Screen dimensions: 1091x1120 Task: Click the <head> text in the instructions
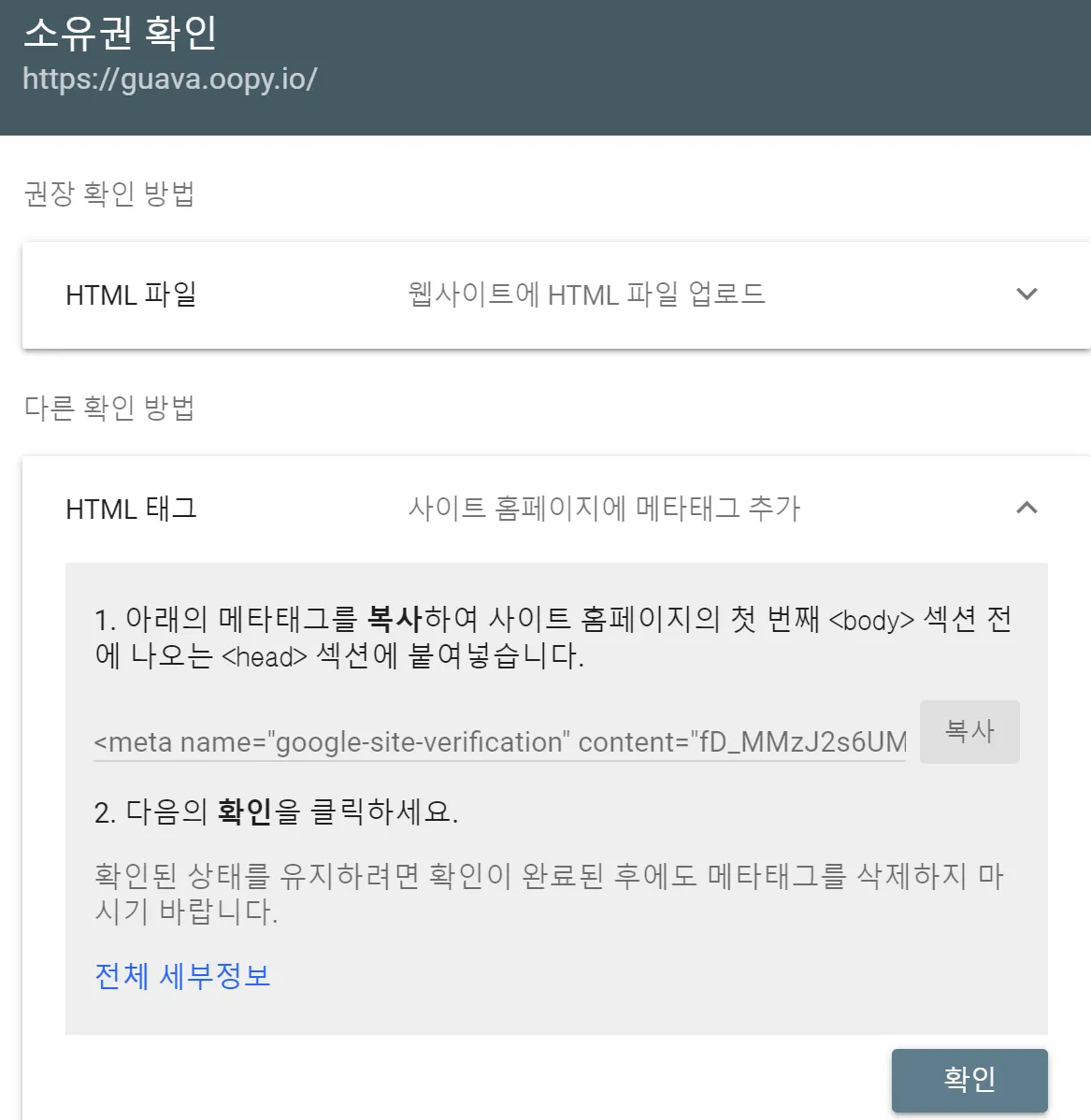point(265,656)
